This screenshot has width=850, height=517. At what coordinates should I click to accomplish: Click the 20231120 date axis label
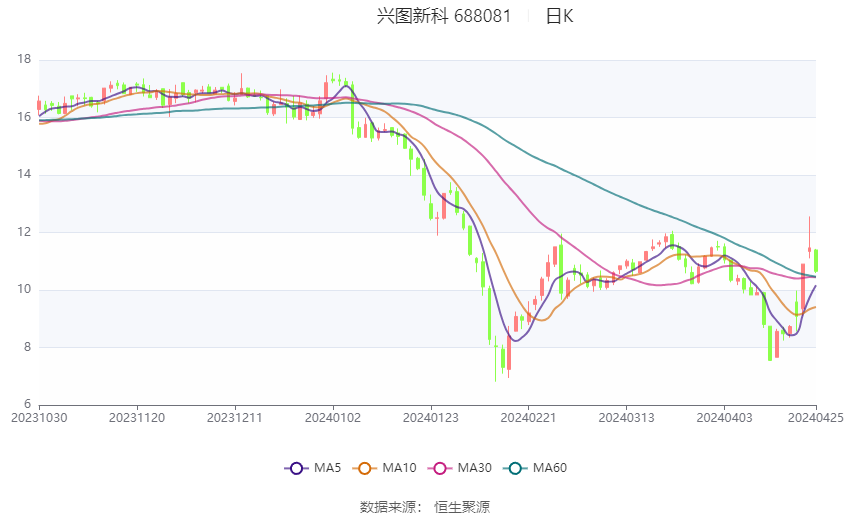click(137, 418)
